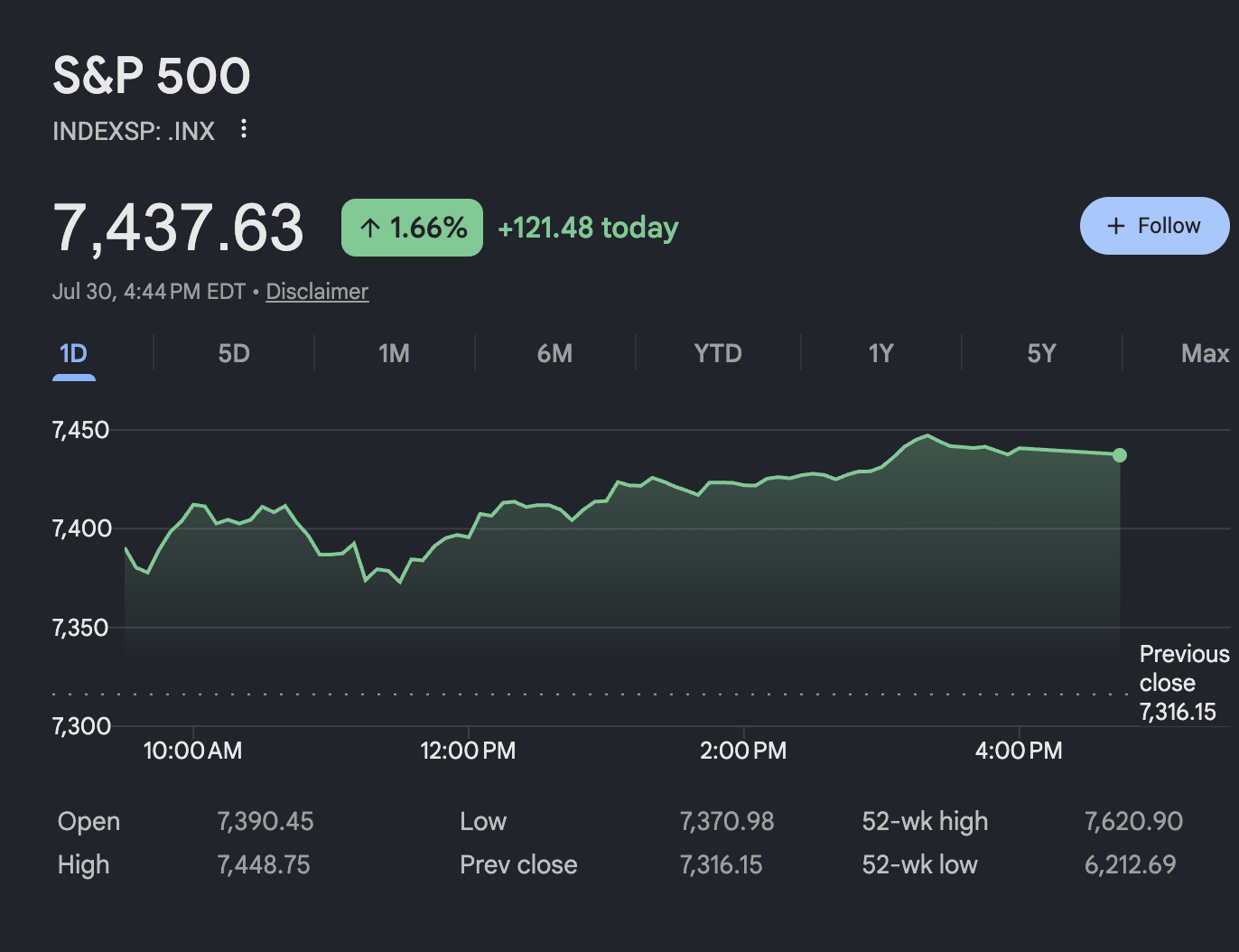Select the Max chart range tab
This screenshot has height=952, width=1239.
[1205, 353]
